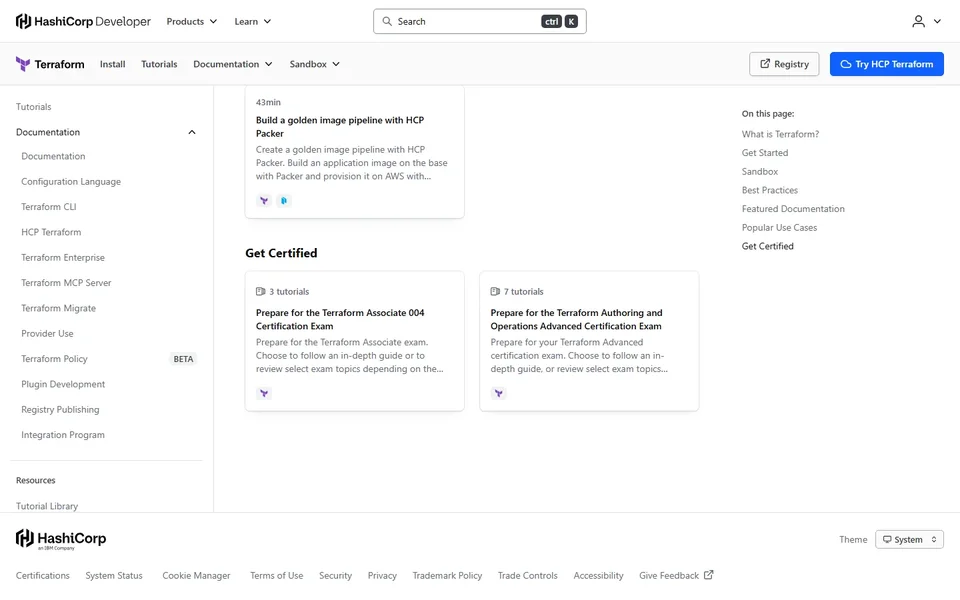Open Terraform Associate 004 Certification Exam card
Image resolution: width=960 pixels, height=600 pixels.
click(354, 341)
